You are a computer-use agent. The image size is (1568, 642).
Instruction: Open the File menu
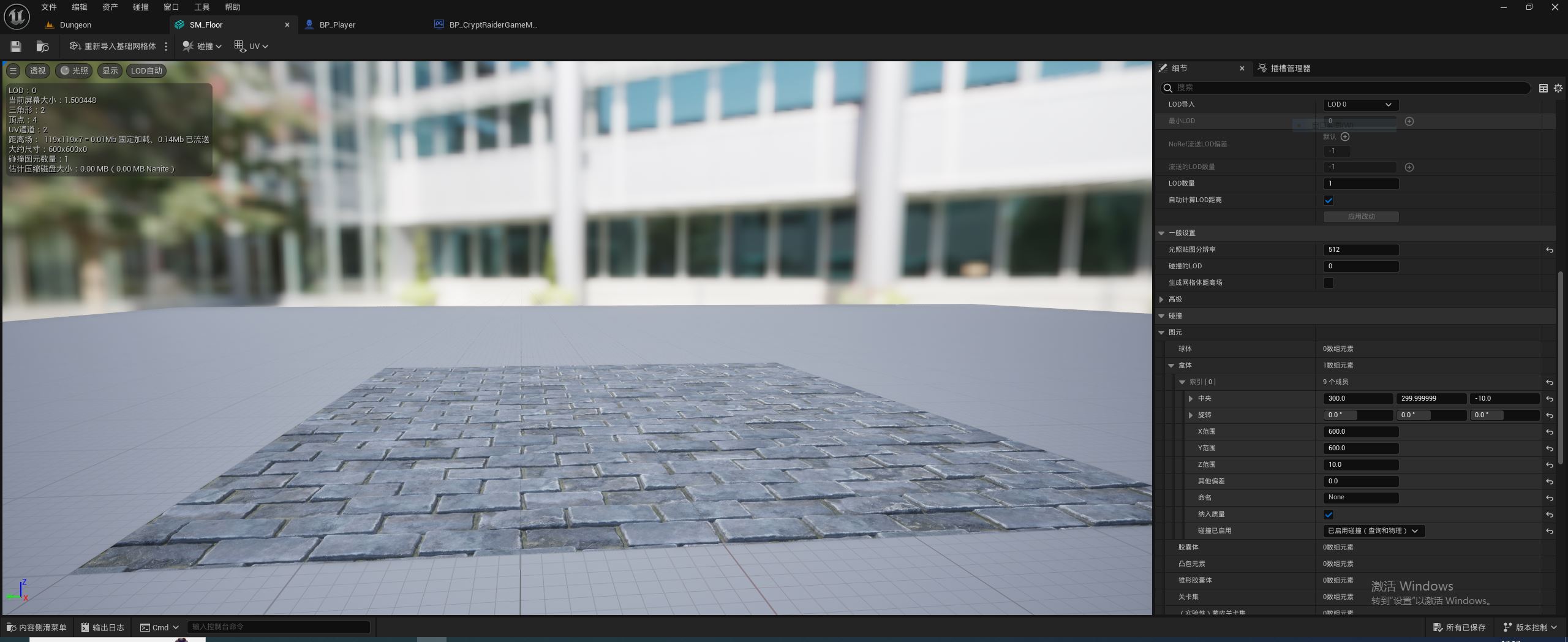[49, 7]
